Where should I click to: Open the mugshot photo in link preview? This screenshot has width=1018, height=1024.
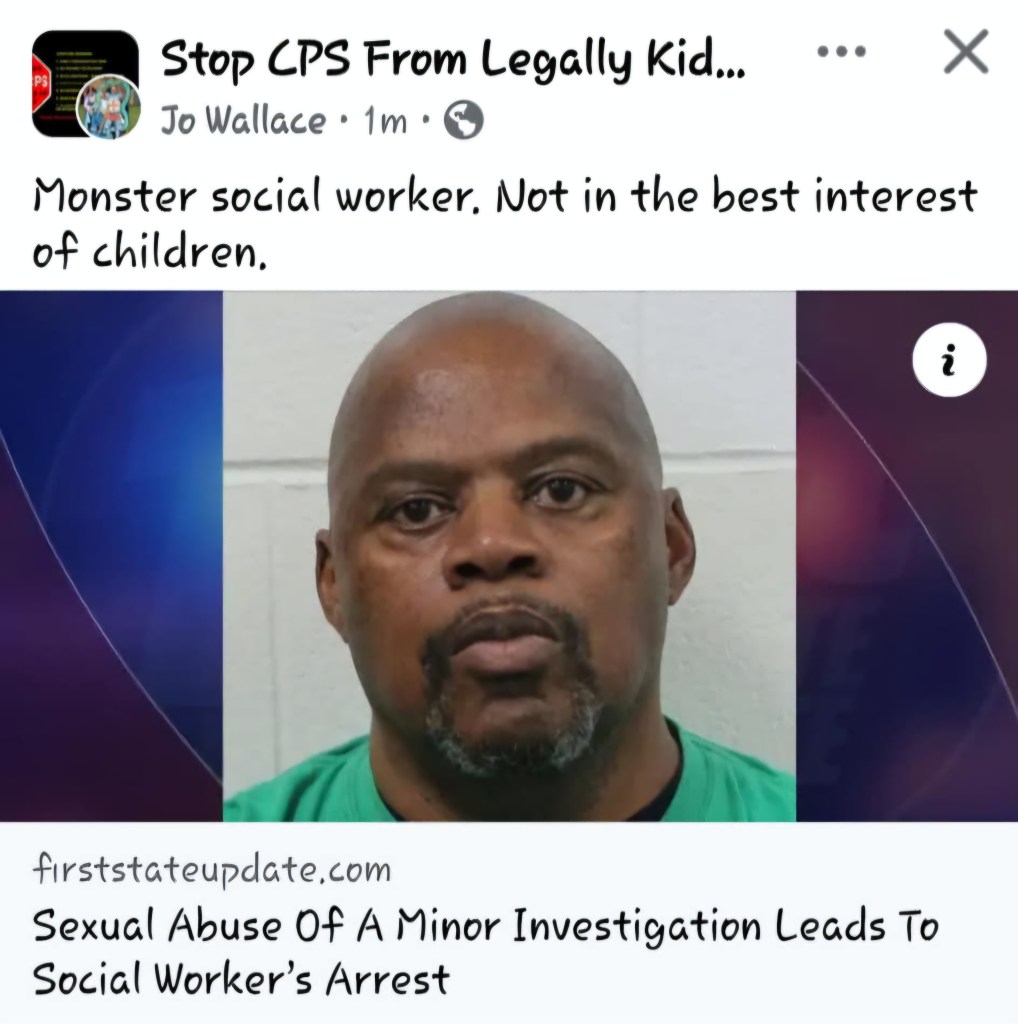tap(509, 556)
